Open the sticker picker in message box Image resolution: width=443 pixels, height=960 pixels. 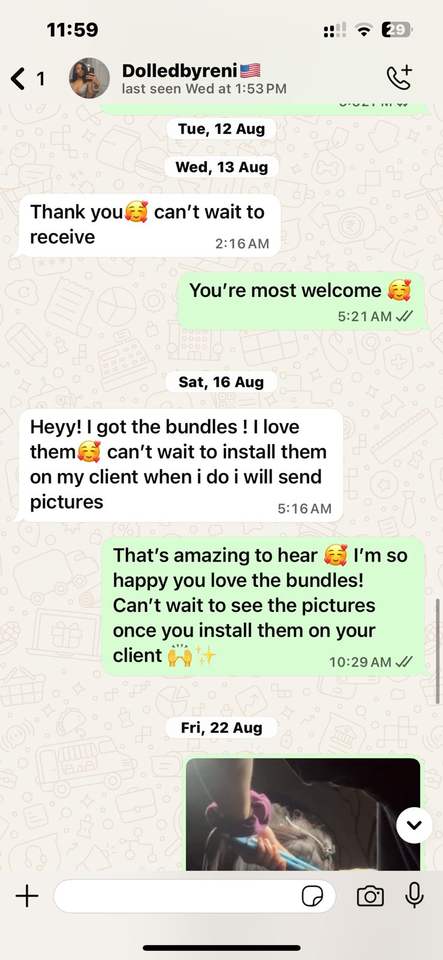tap(313, 897)
